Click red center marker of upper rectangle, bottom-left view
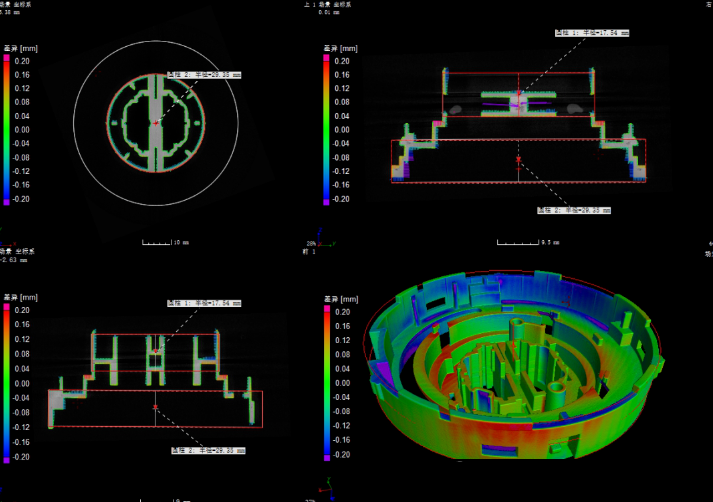The height and width of the screenshot is (502, 713). (x=156, y=351)
